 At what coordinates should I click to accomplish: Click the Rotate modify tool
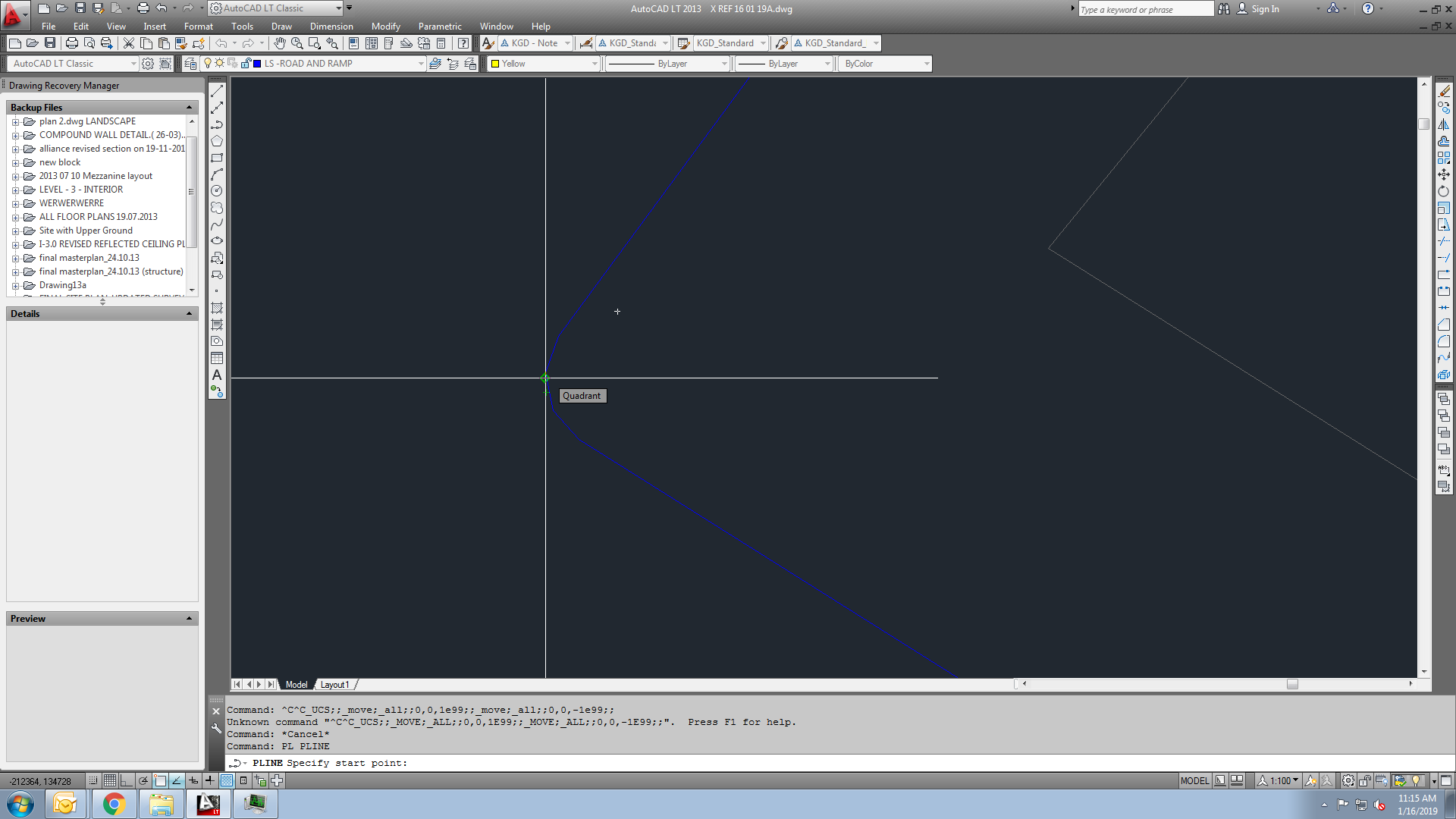(x=1444, y=191)
